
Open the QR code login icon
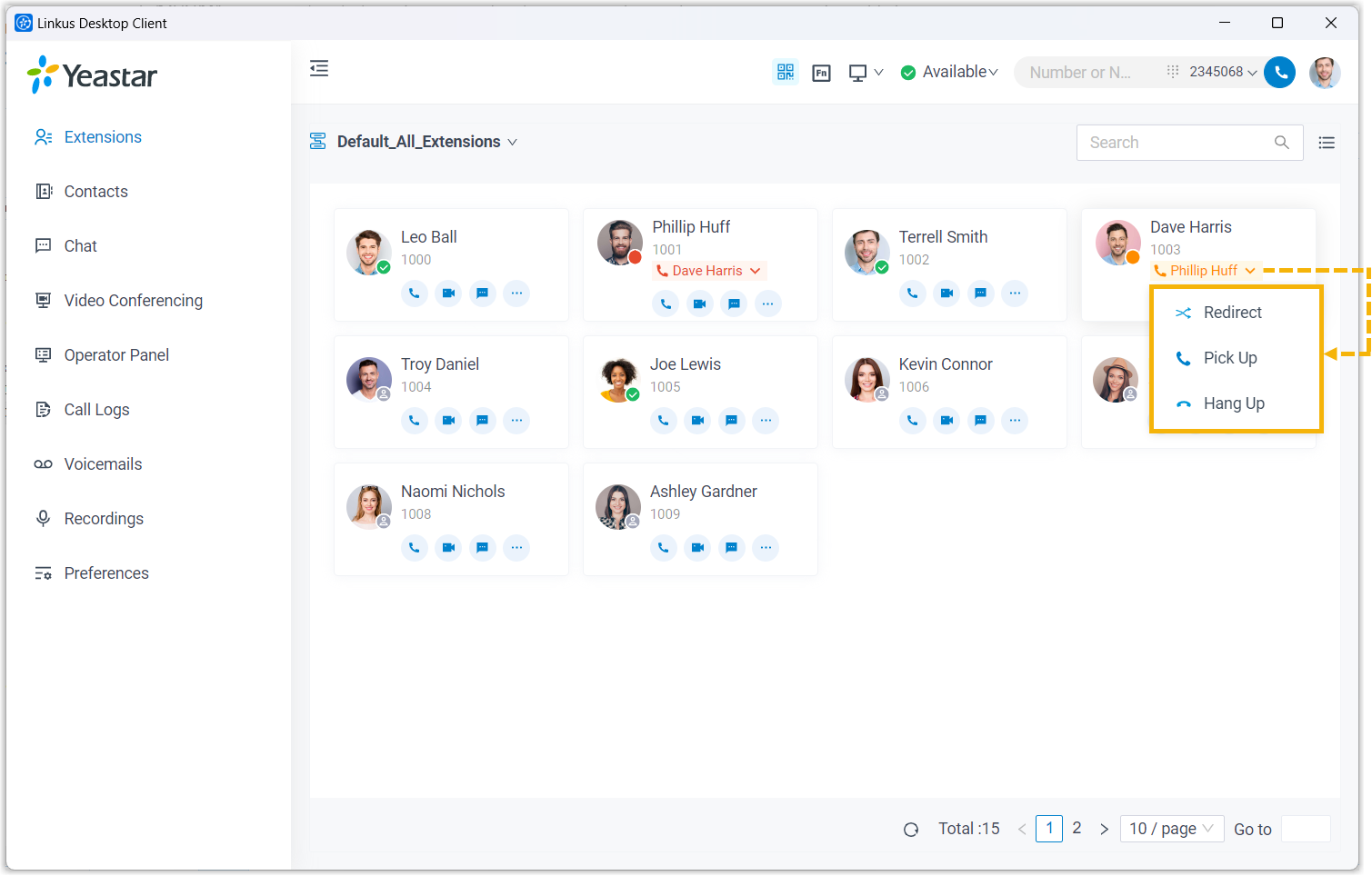[x=786, y=72]
